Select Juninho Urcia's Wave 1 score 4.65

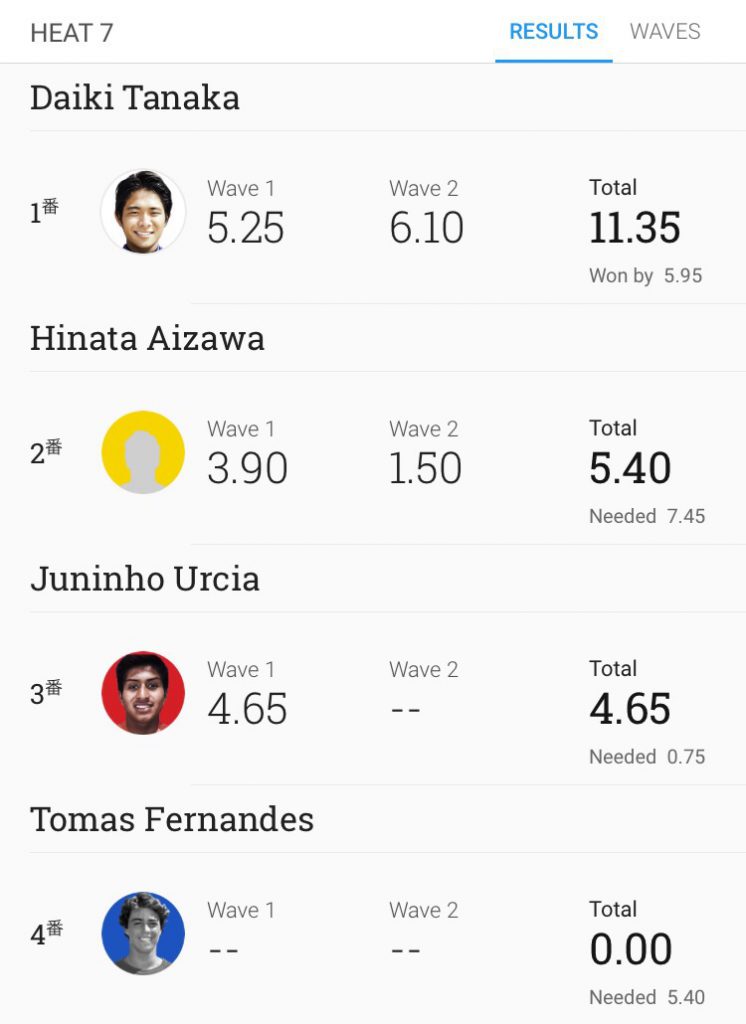[247, 709]
